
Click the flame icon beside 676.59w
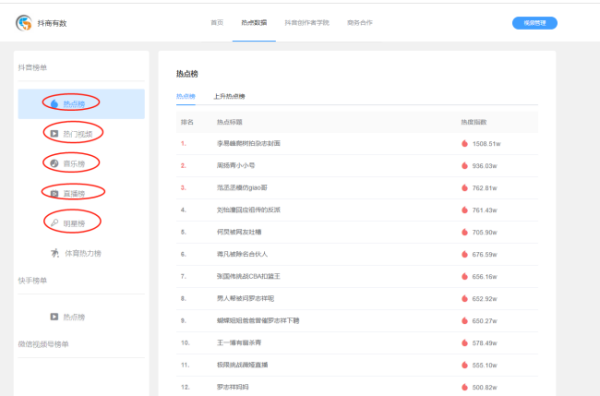click(465, 254)
